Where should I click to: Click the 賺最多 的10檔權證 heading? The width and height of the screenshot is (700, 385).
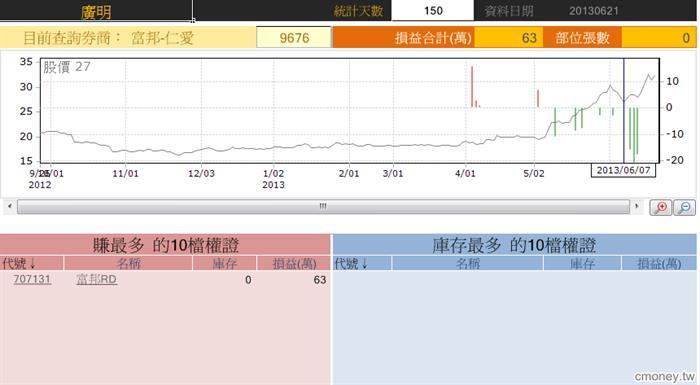tap(166, 245)
